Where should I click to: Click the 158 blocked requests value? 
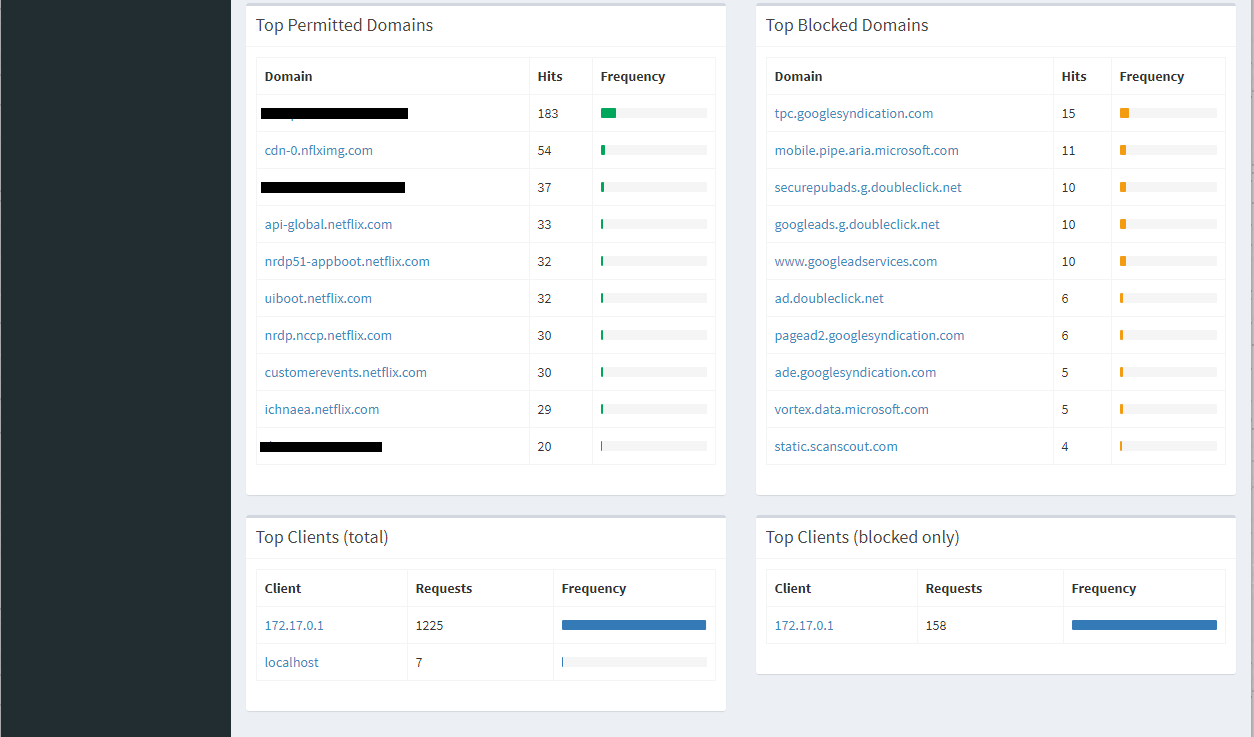(x=936, y=625)
